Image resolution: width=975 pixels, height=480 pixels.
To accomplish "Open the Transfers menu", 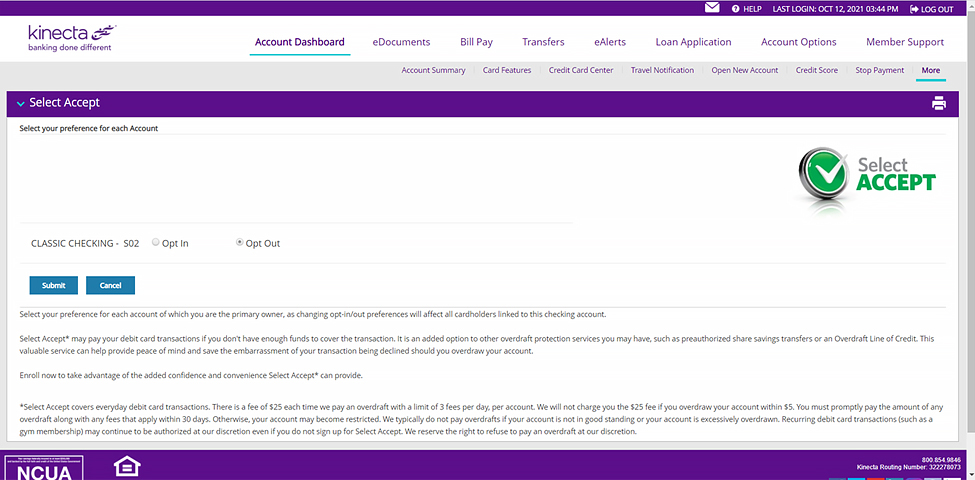I will 543,42.
